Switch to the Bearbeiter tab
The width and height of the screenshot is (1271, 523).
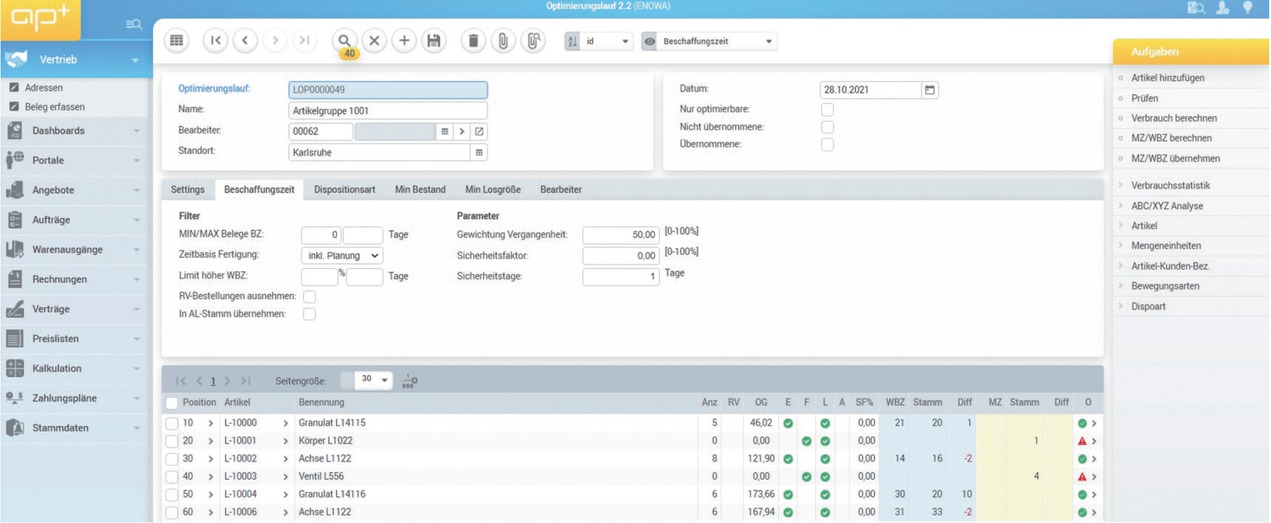(561, 189)
